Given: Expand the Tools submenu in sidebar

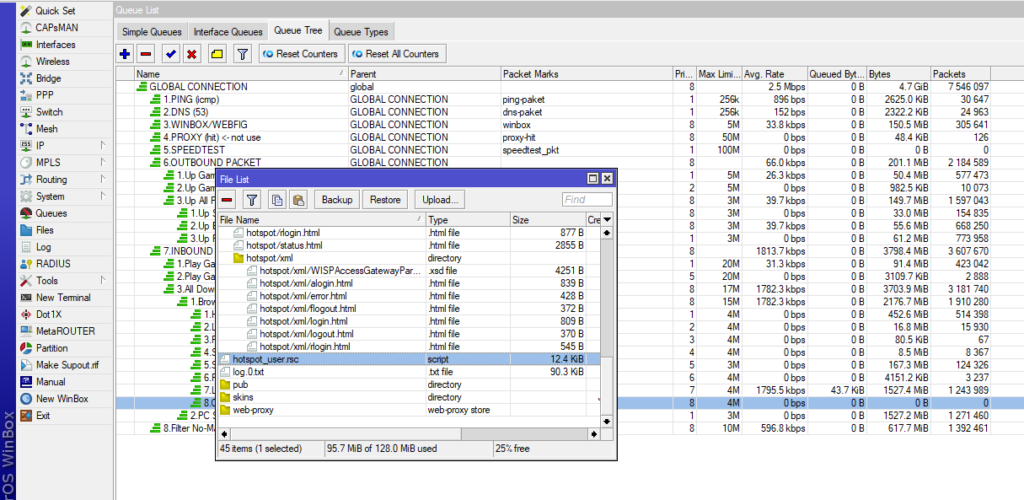Looking at the screenshot, I should click(102, 281).
